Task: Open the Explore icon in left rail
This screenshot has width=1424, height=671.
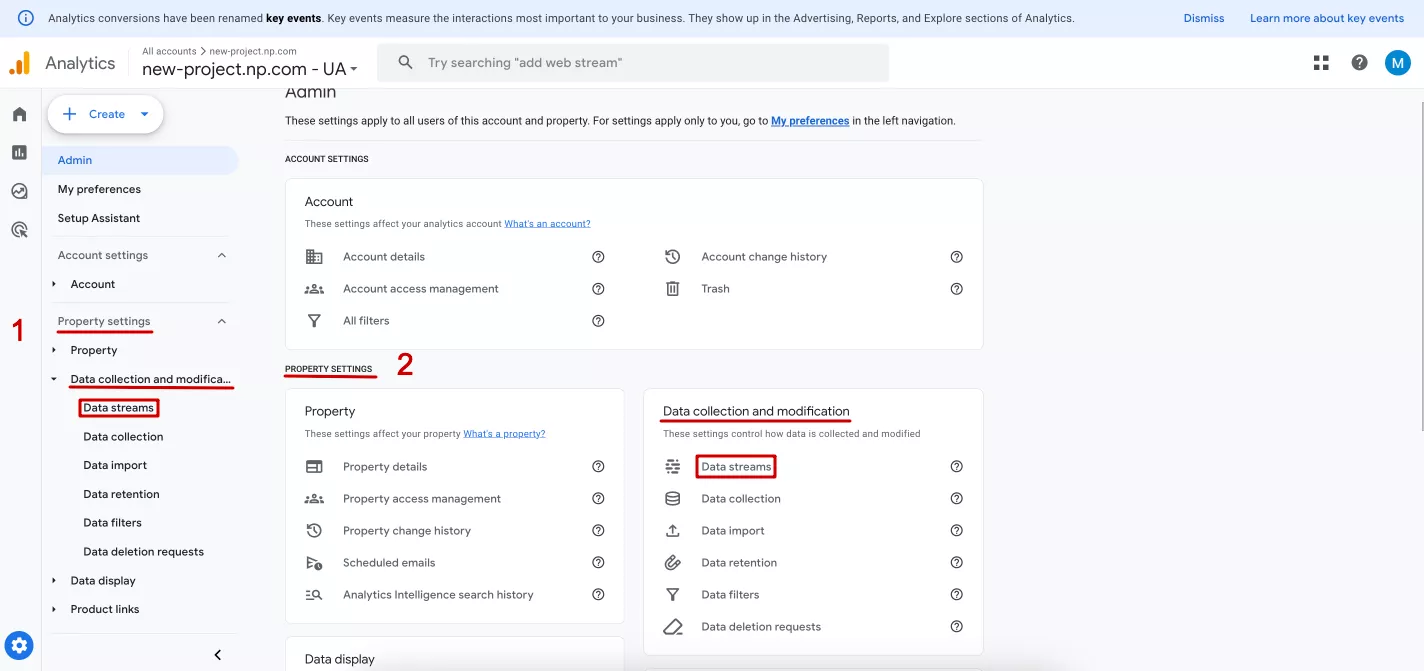Action: [x=19, y=191]
